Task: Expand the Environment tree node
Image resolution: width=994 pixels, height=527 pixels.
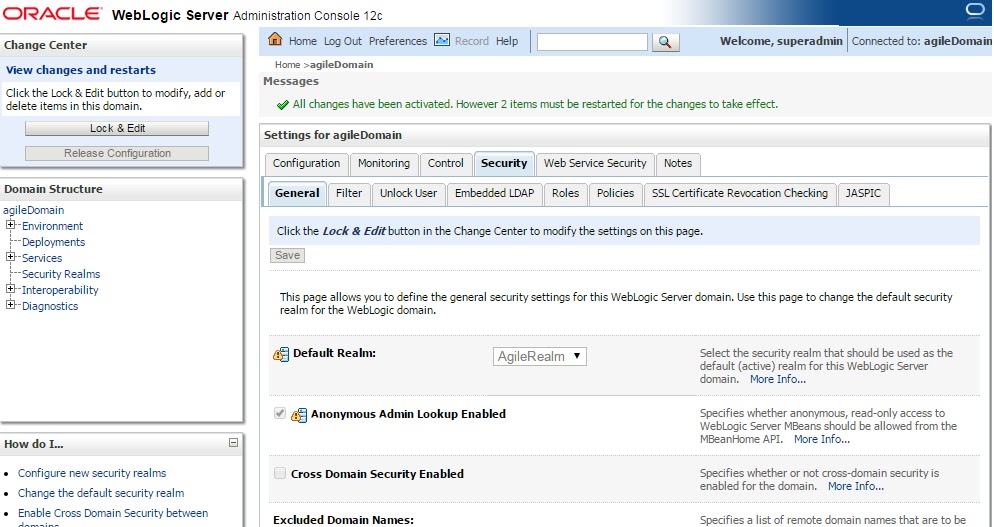Action: click(x=10, y=225)
